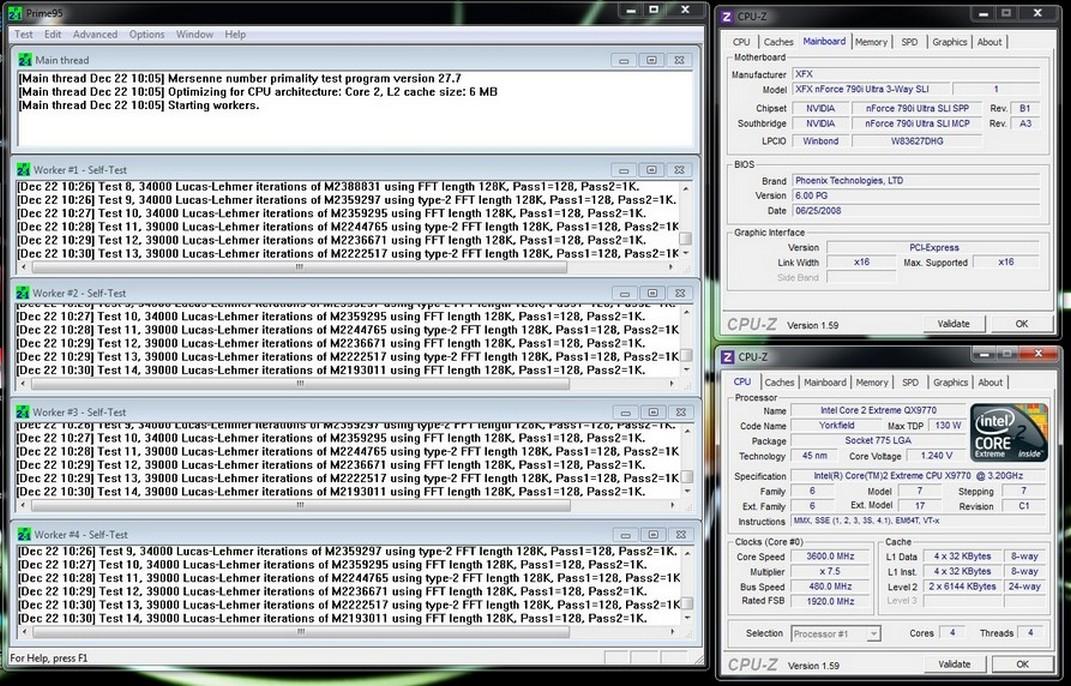Image resolution: width=1071 pixels, height=686 pixels.
Task: Click the Worker #3 Self-Test window icon
Action: point(23,412)
